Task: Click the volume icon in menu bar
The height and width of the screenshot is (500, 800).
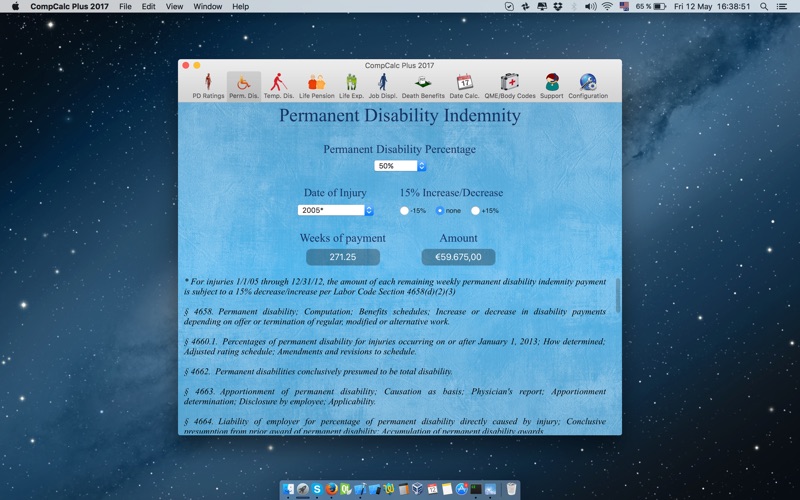Action: (x=590, y=6)
